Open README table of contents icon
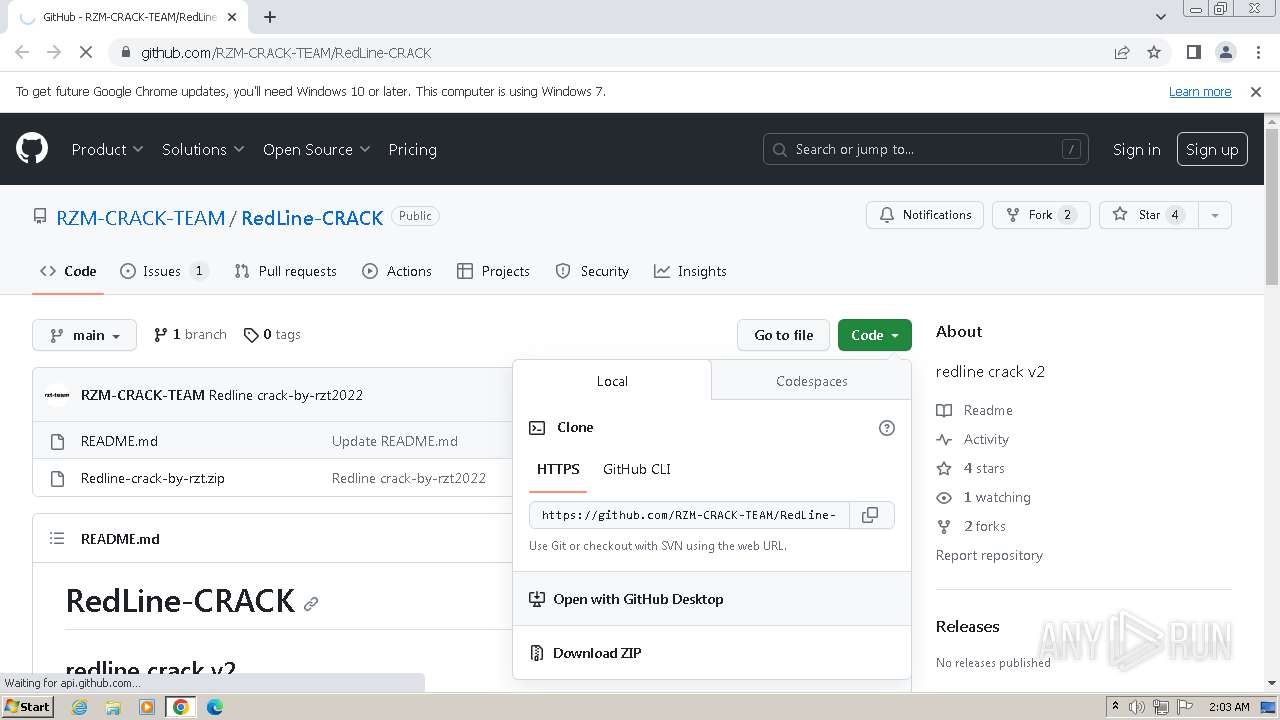This screenshot has width=1280, height=720. tap(58, 538)
